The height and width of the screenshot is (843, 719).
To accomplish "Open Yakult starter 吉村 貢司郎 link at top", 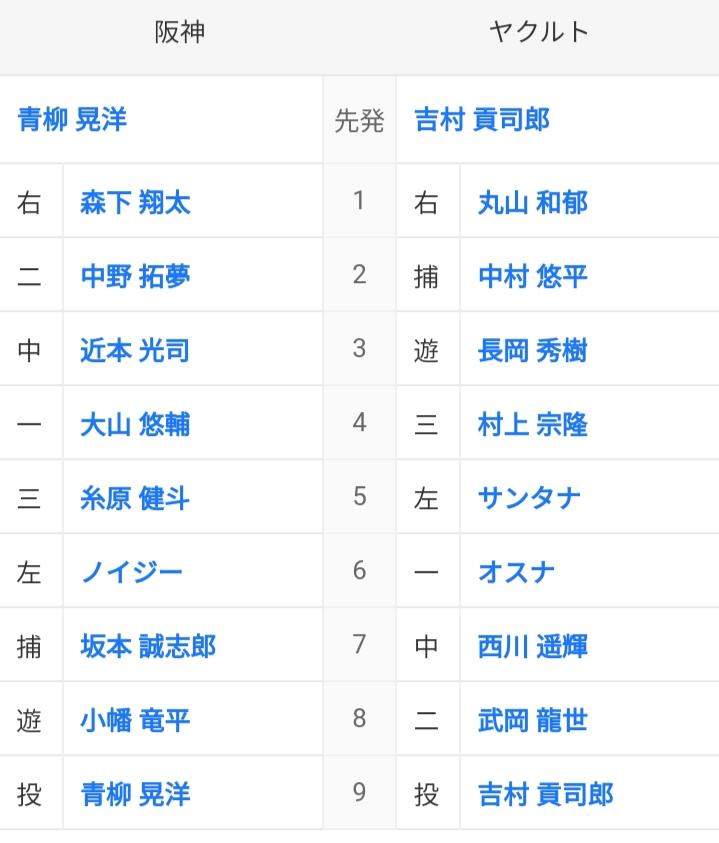I will coord(482,119).
